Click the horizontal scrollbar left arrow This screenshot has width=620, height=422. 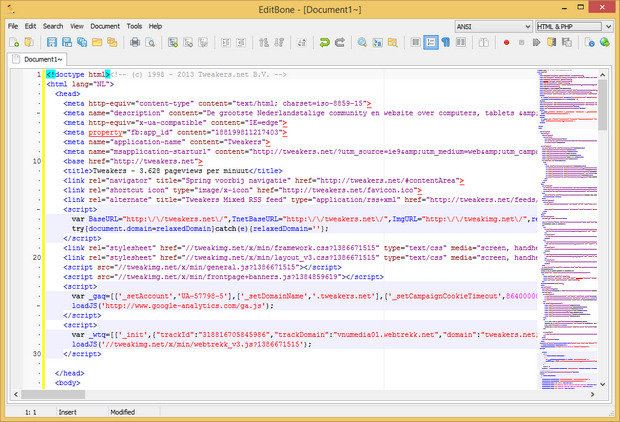(x=16, y=394)
